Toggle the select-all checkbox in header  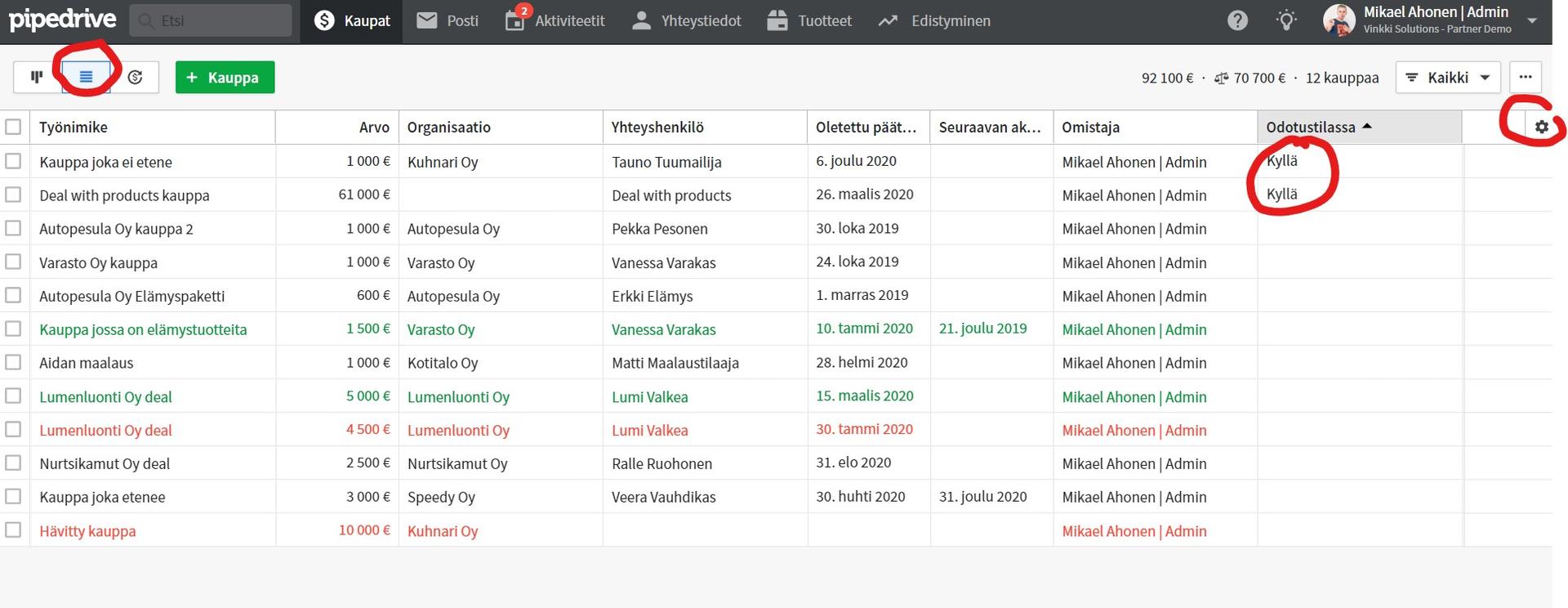[x=13, y=127]
